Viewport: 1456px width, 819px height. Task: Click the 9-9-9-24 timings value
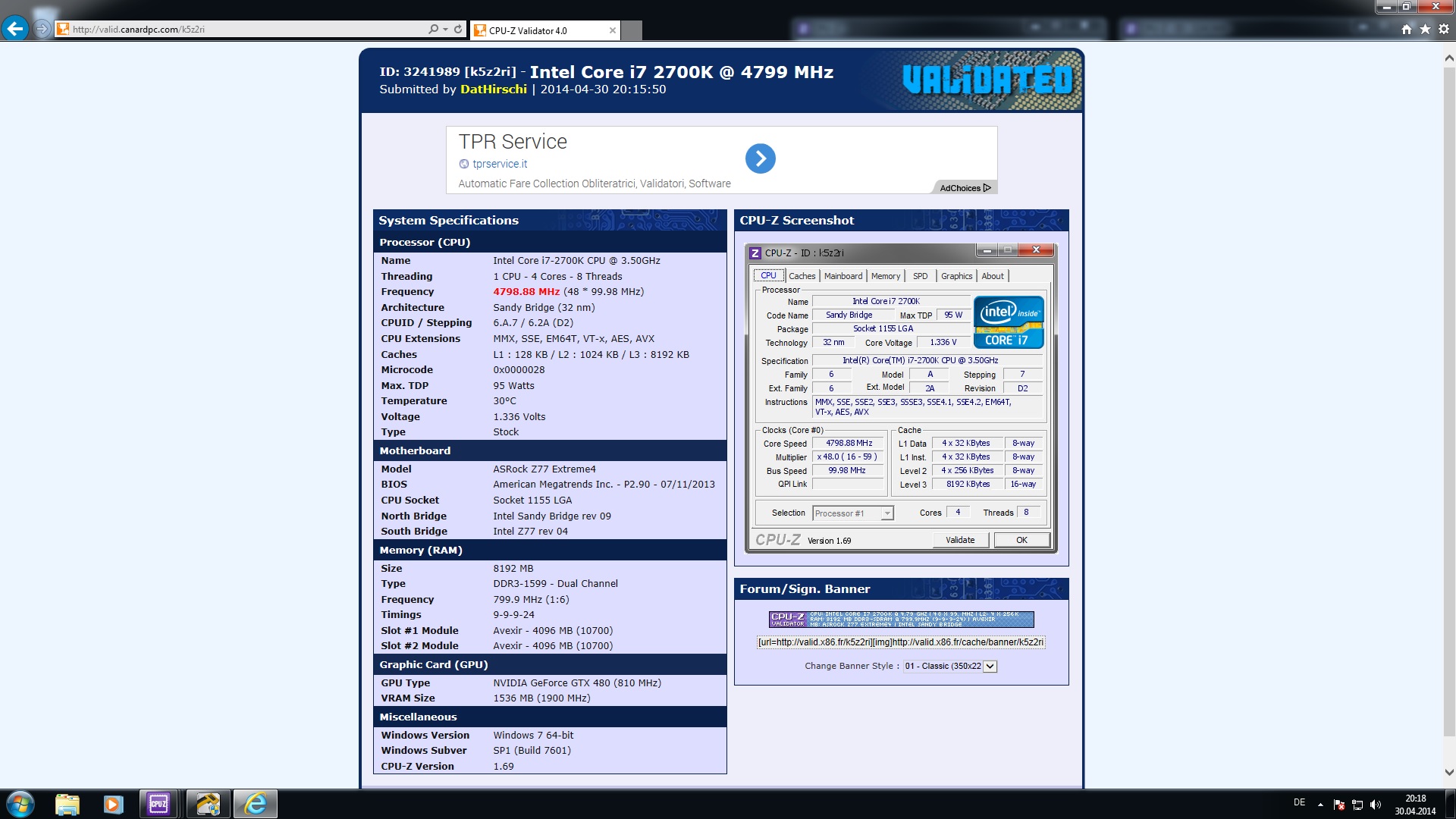point(513,615)
